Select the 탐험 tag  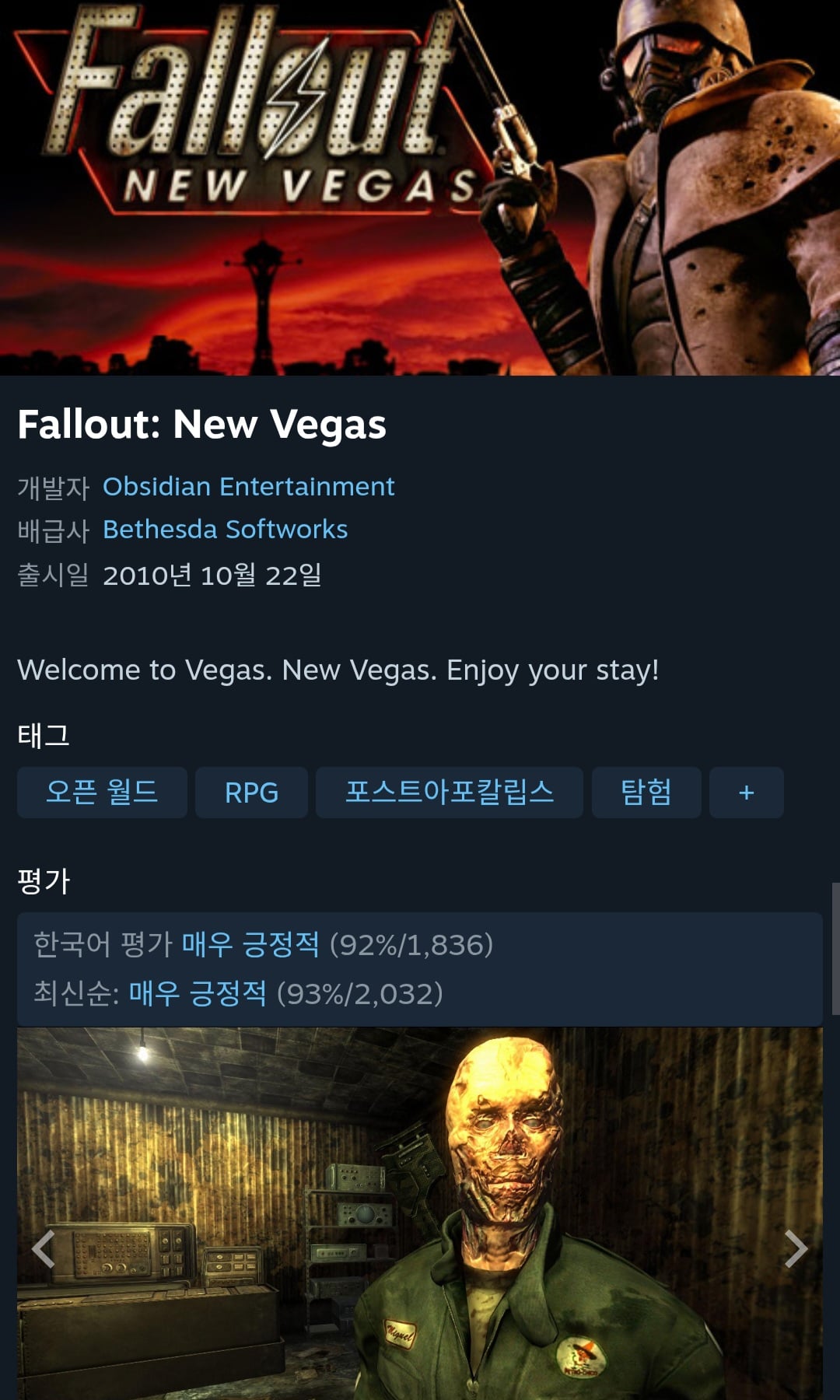click(x=646, y=793)
